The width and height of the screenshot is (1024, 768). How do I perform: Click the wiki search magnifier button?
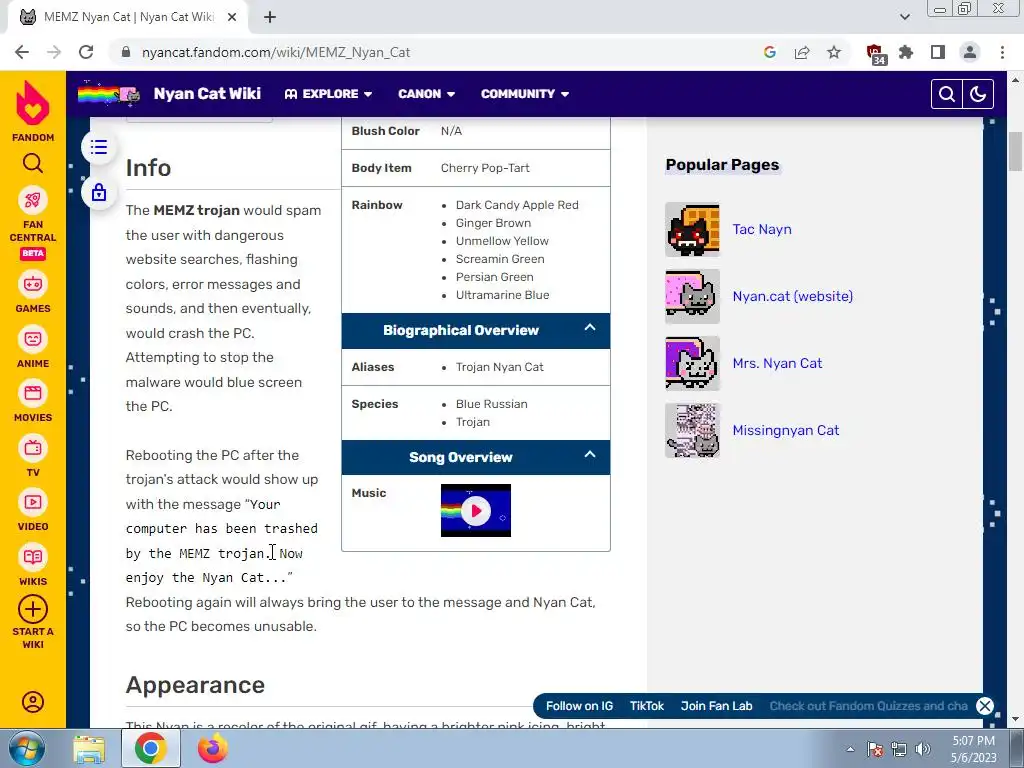point(947,94)
